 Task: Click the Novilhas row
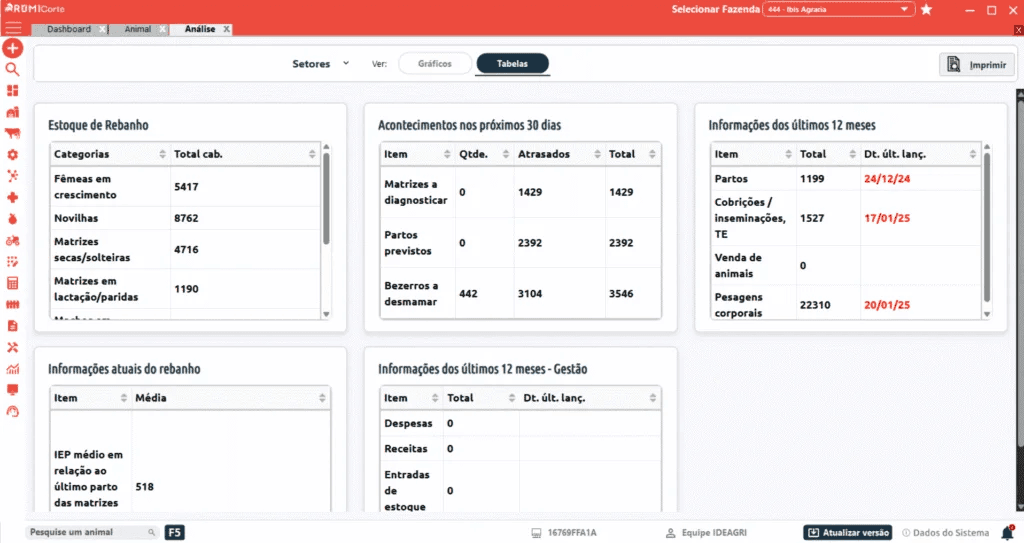[185, 218]
